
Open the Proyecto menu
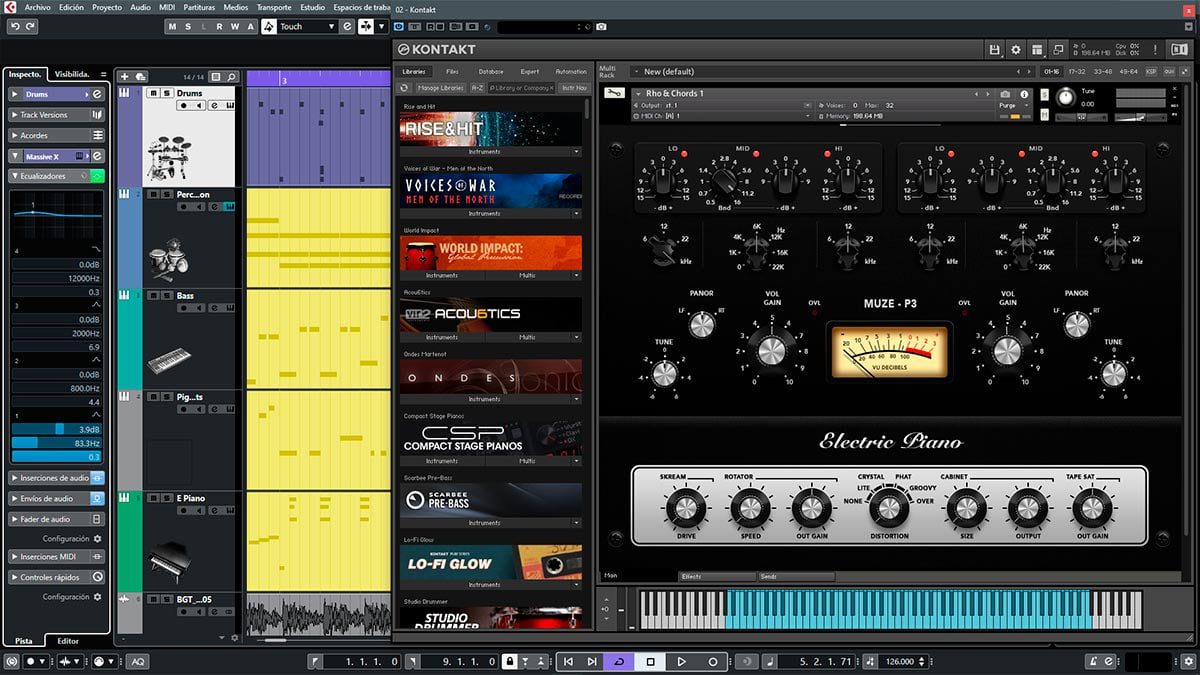[107, 7]
